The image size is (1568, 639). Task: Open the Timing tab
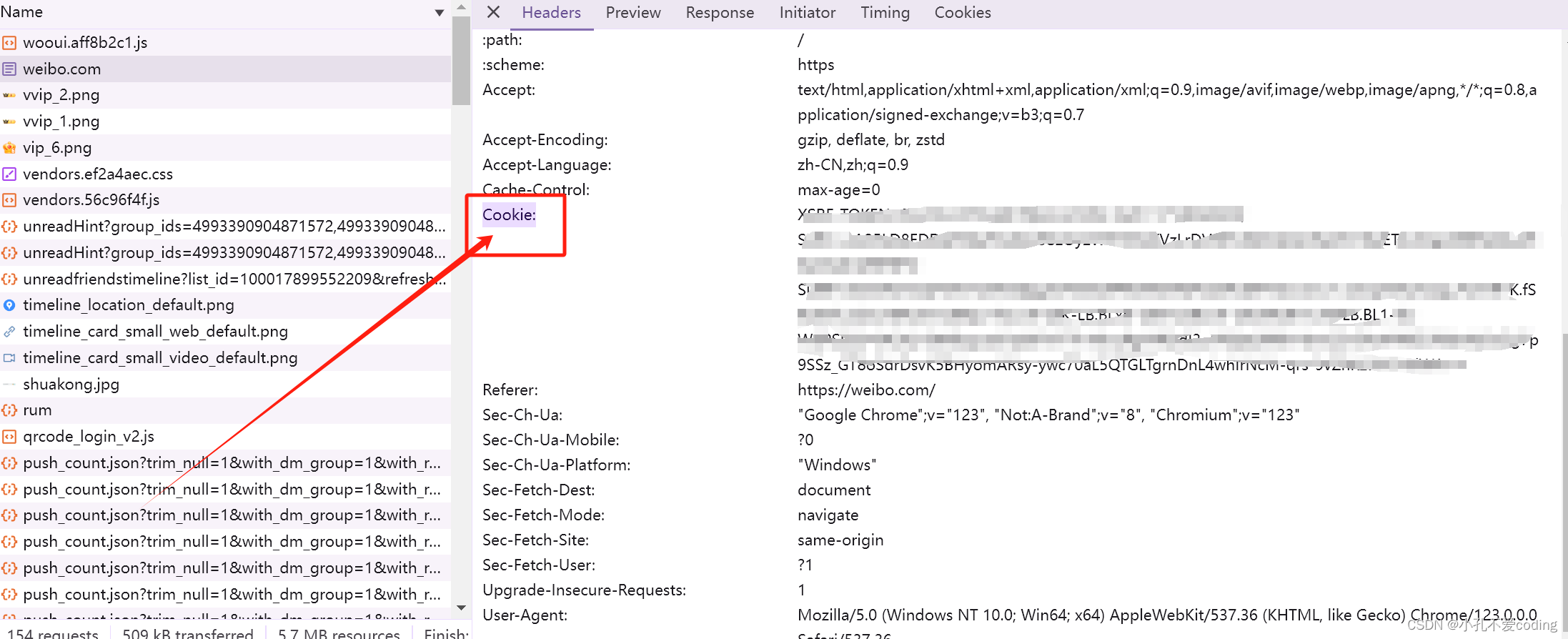coord(885,13)
